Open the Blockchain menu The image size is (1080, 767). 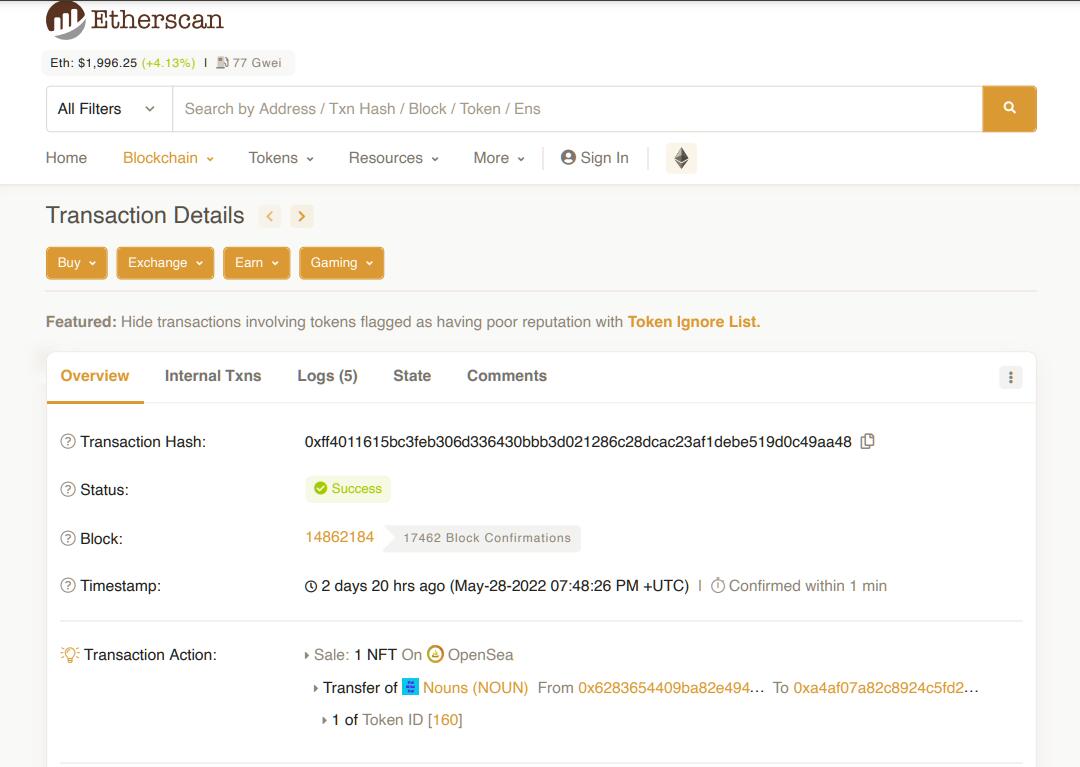point(168,158)
